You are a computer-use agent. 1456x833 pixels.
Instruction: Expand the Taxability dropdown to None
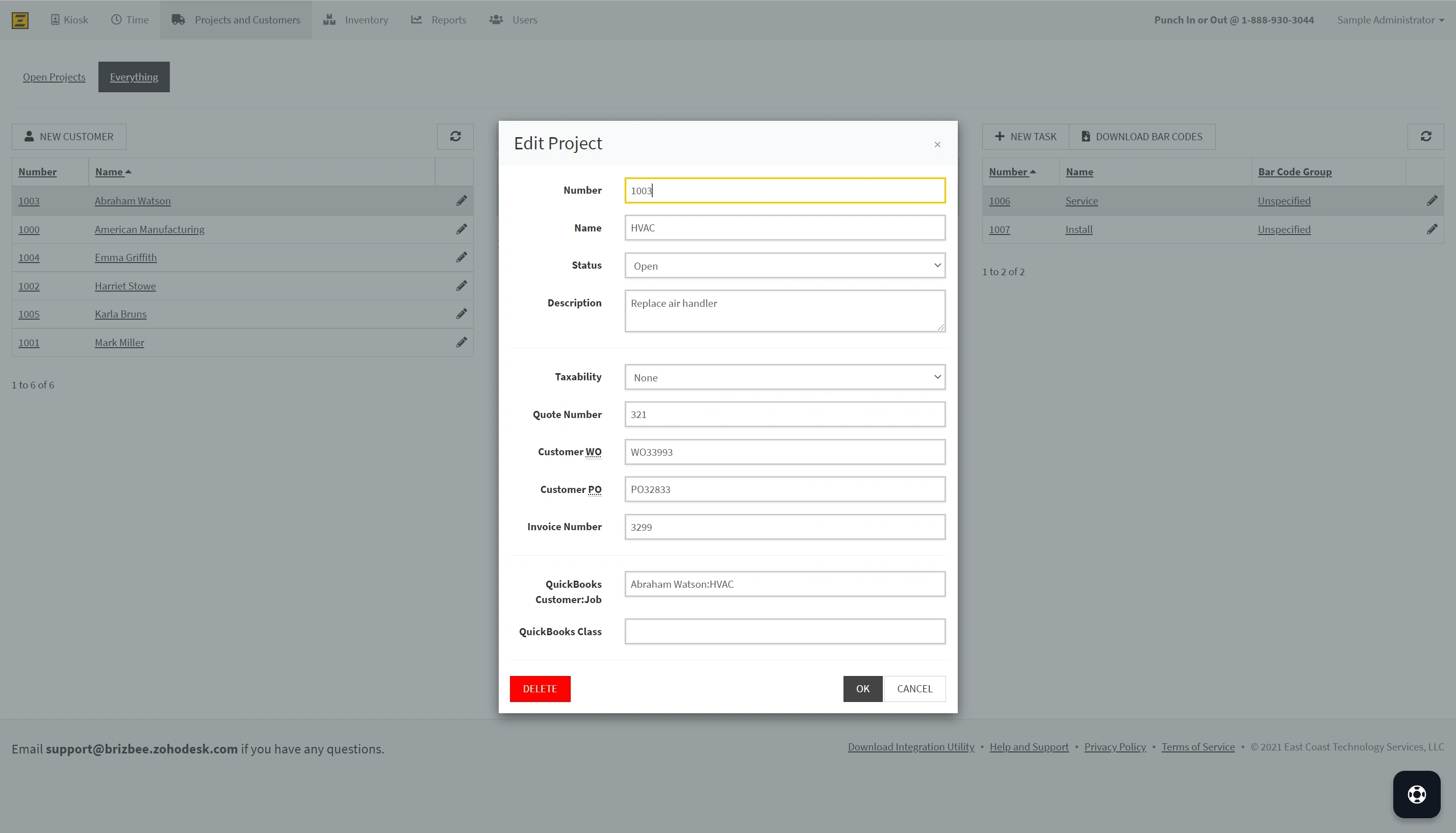(785, 376)
